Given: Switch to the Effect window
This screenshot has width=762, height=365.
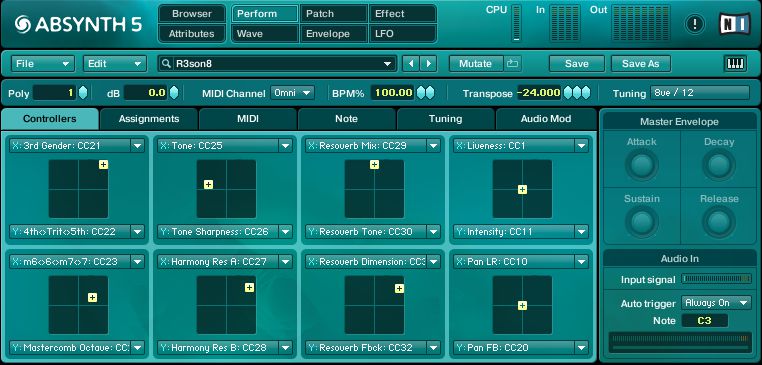Looking at the screenshot, I should click(x=402, y=14).
